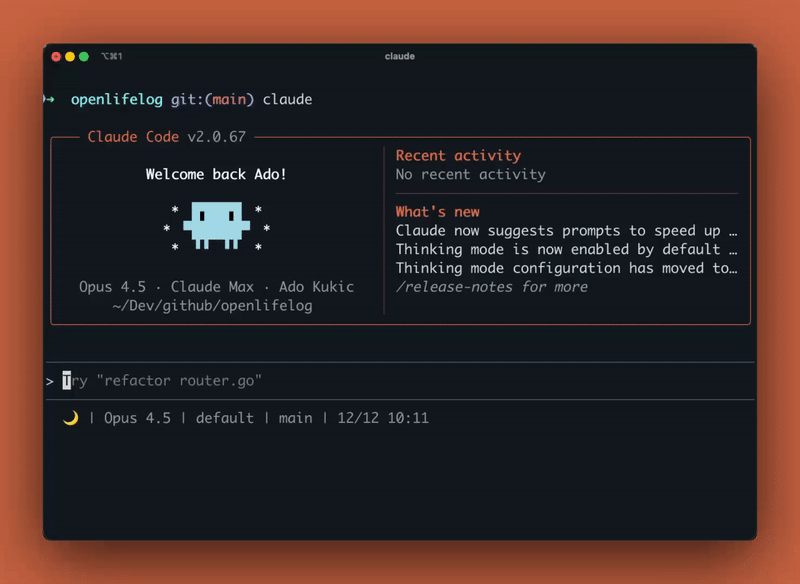This screenshot has height=584, width=800.
Task: Click 'Claude now suggests prompts' news line
Action: coord(566,230)
